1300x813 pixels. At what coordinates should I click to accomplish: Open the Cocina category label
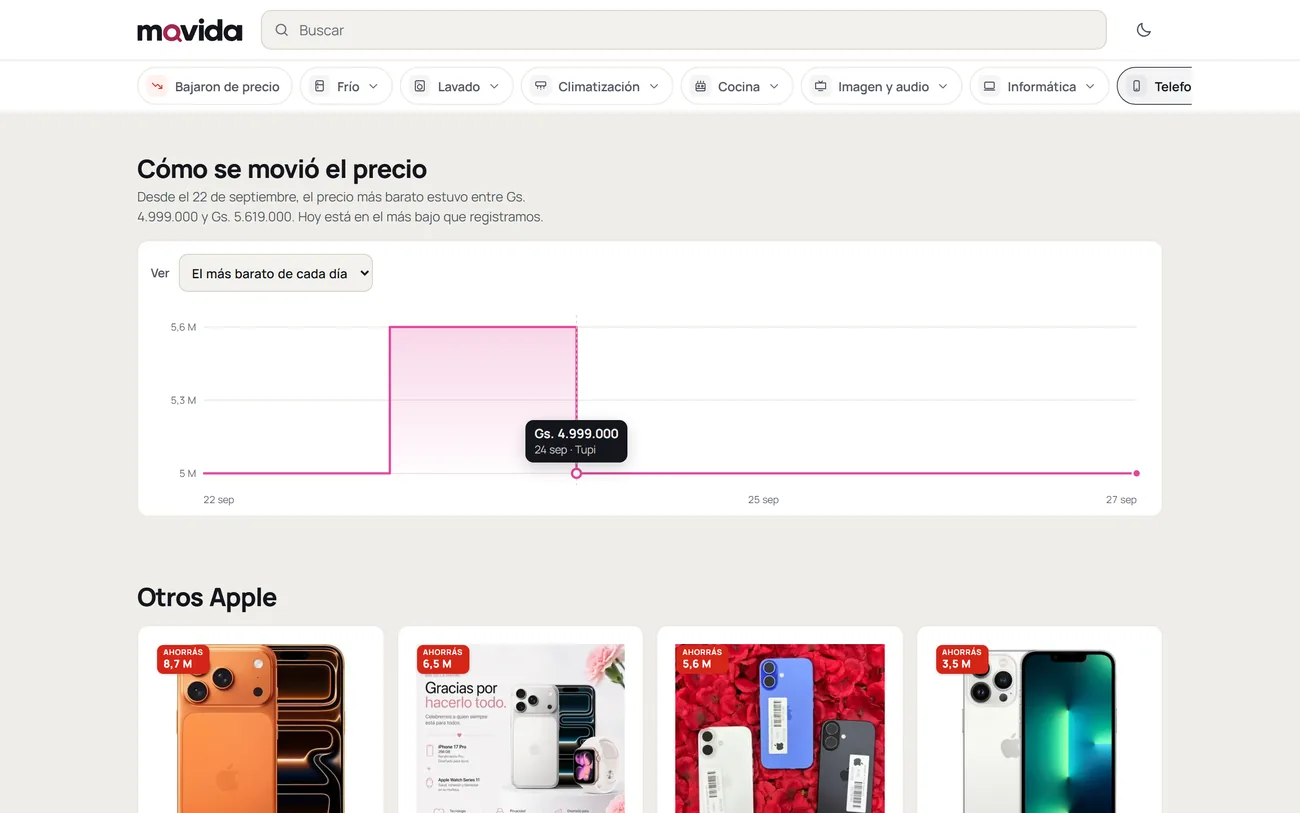(739, 87)
